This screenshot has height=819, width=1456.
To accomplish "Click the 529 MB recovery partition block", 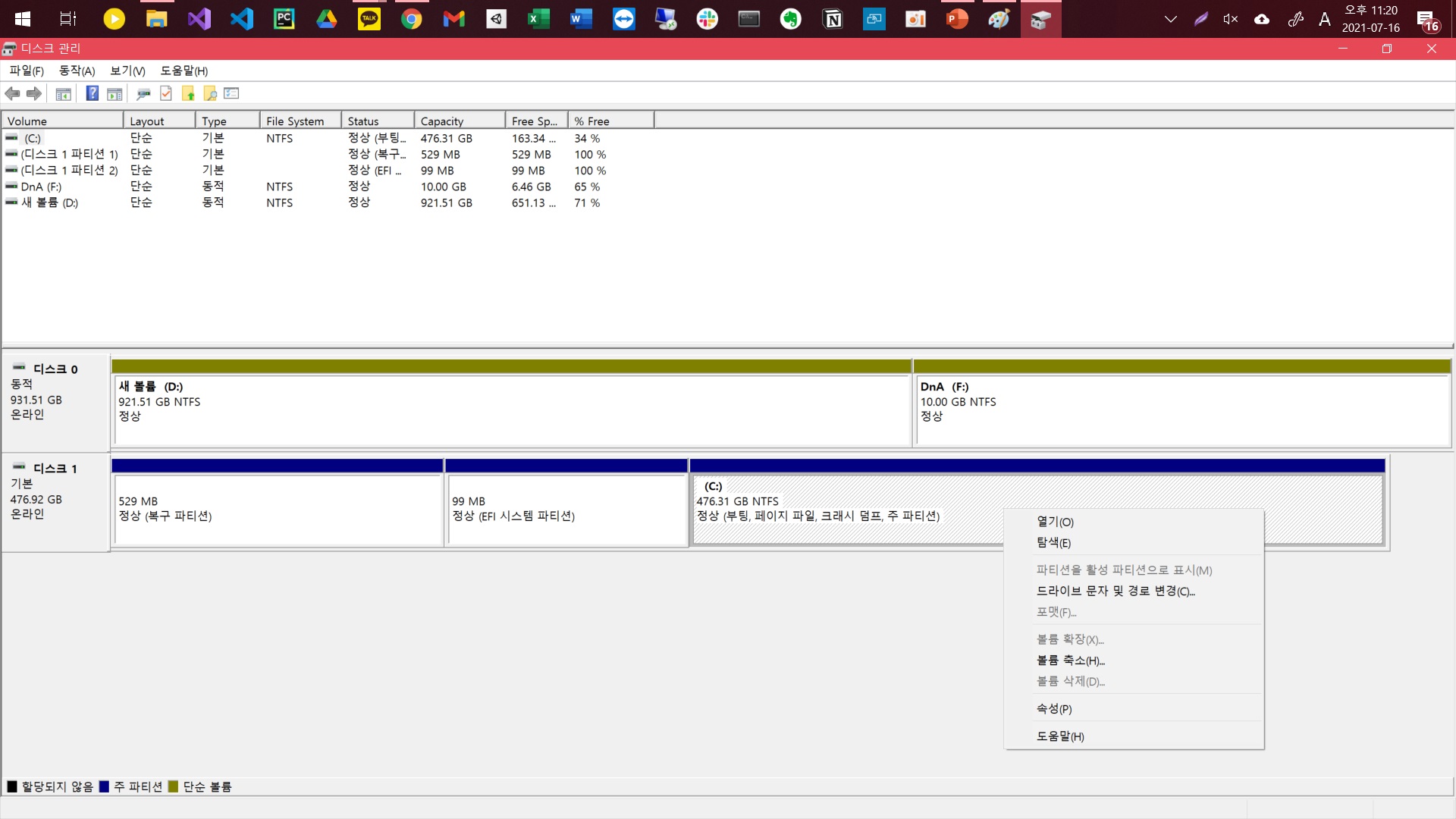I will (x=278, y=508).
